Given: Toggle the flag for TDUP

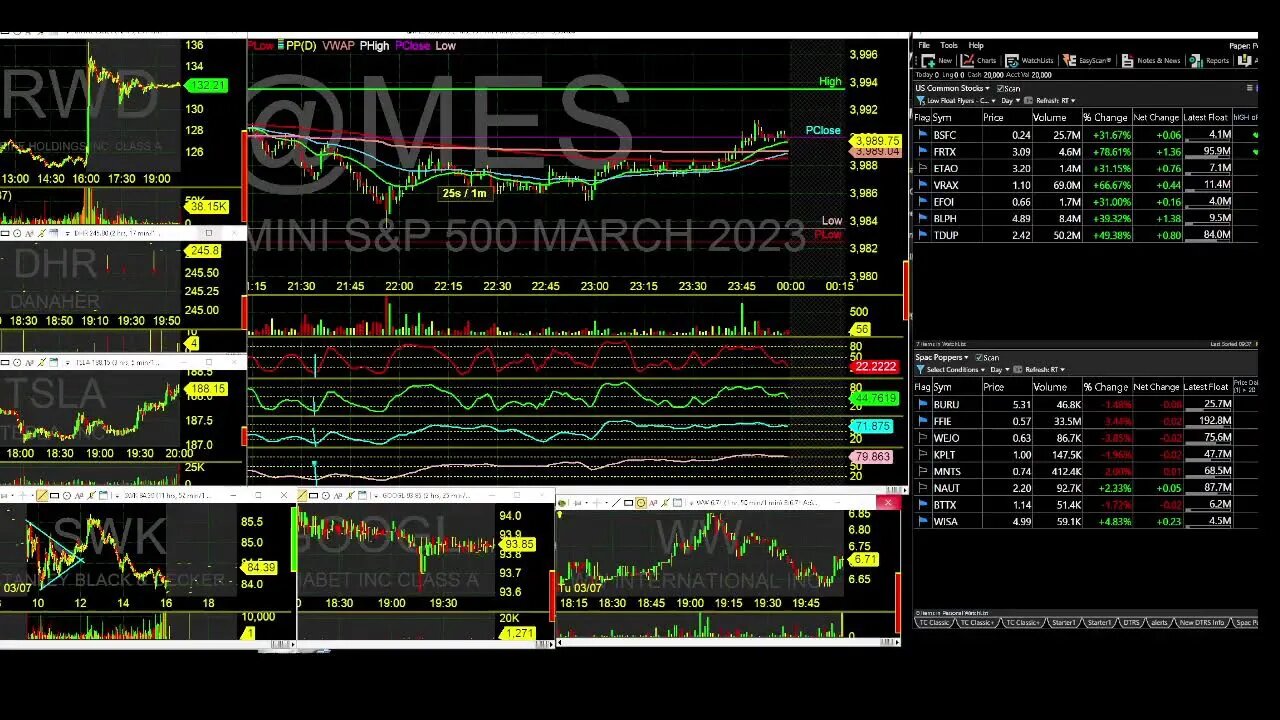Looking at the screenshot, I should [x=922, y=235].
